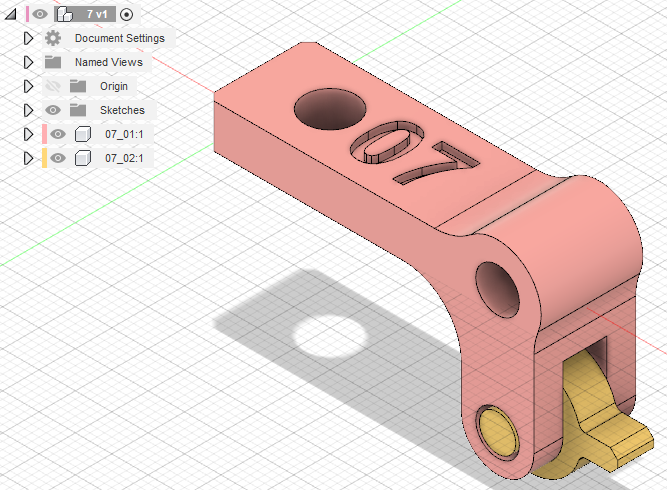
Task: Click the pink color swatch of 07_01:1
Action: [45, 134]
